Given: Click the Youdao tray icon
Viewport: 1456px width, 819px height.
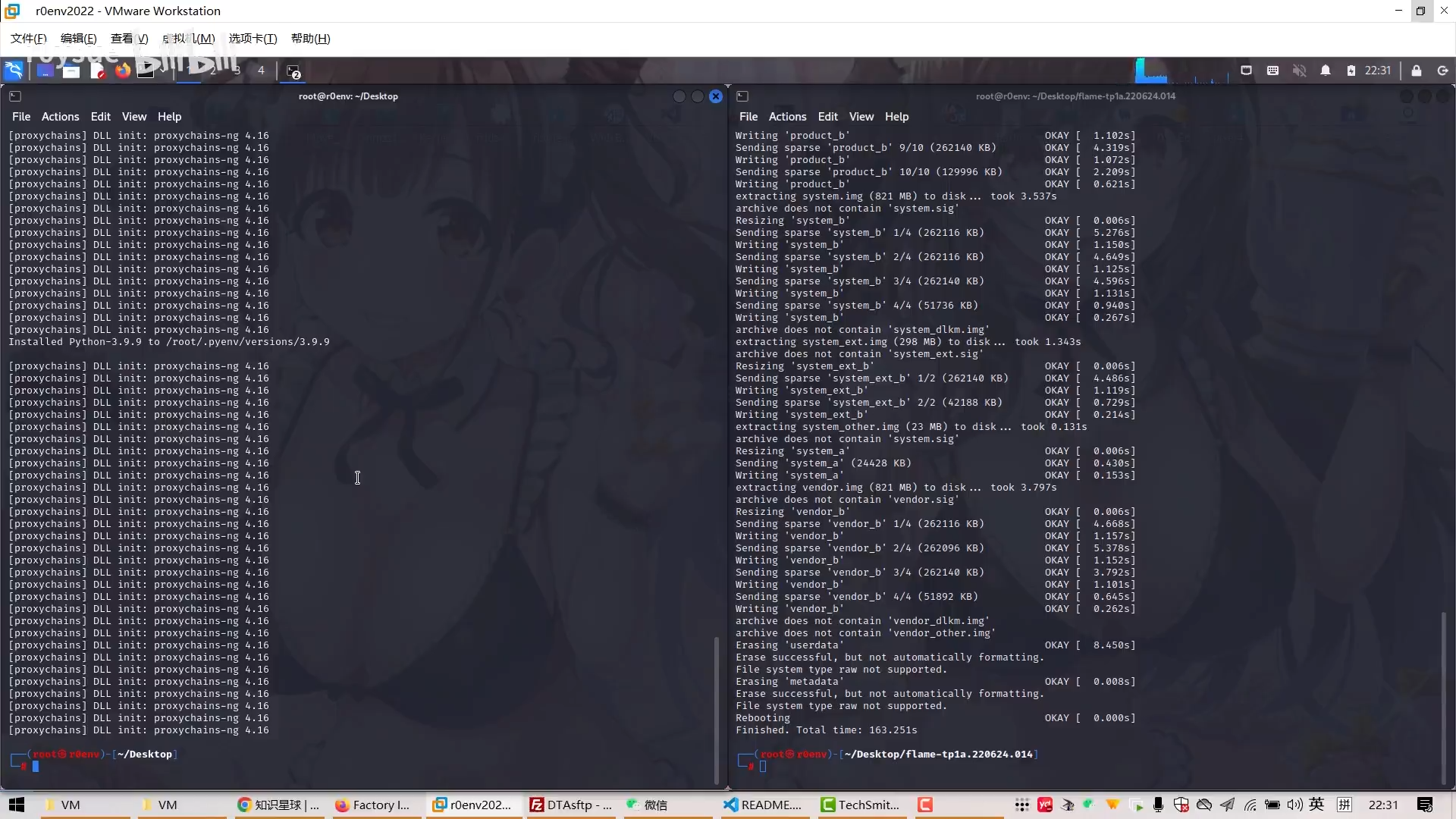Looking at the screenshot, I should (1045, 805).
